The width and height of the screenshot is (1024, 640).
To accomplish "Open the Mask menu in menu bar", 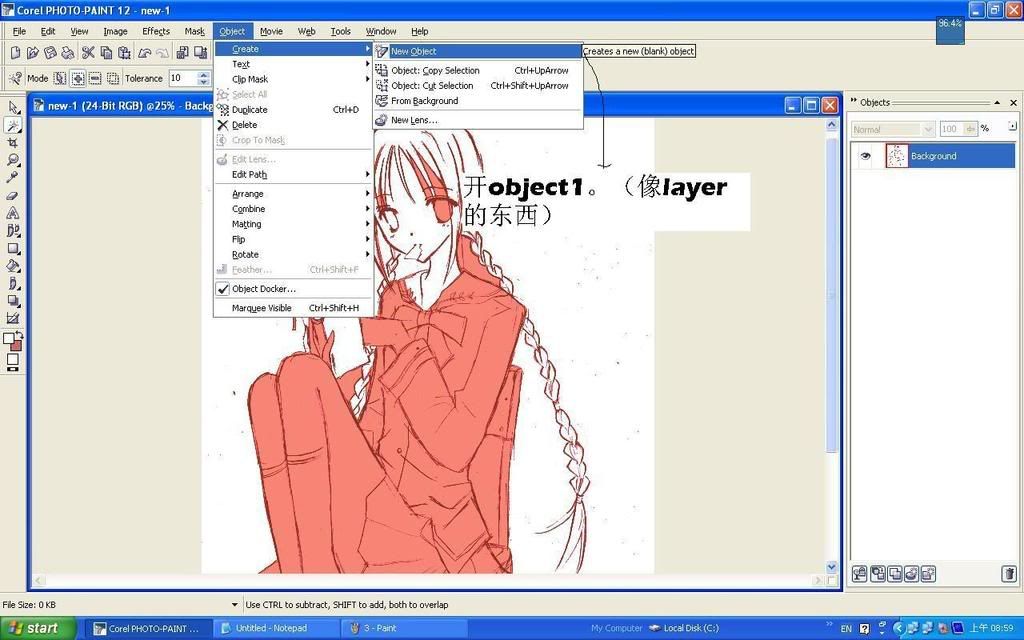I will (195, 31).
